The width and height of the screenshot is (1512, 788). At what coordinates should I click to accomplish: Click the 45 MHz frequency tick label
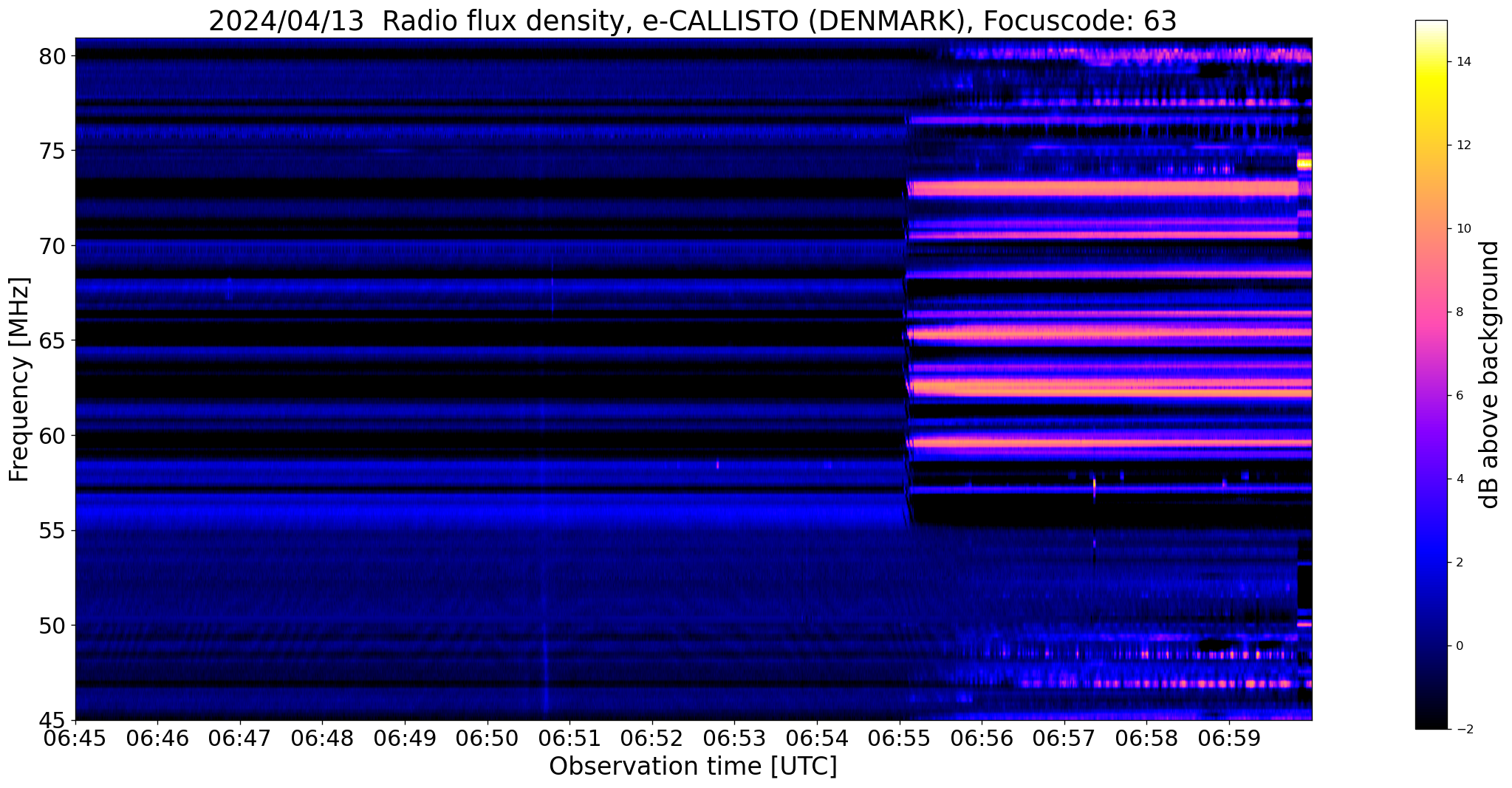pyautogui.click(x=52, y=720)
